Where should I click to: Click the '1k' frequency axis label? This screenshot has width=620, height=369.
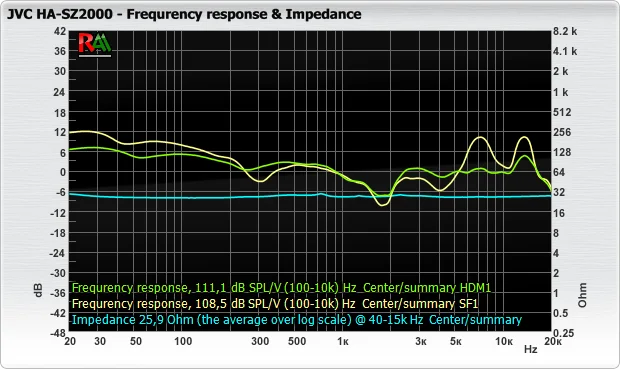[342, 341]
